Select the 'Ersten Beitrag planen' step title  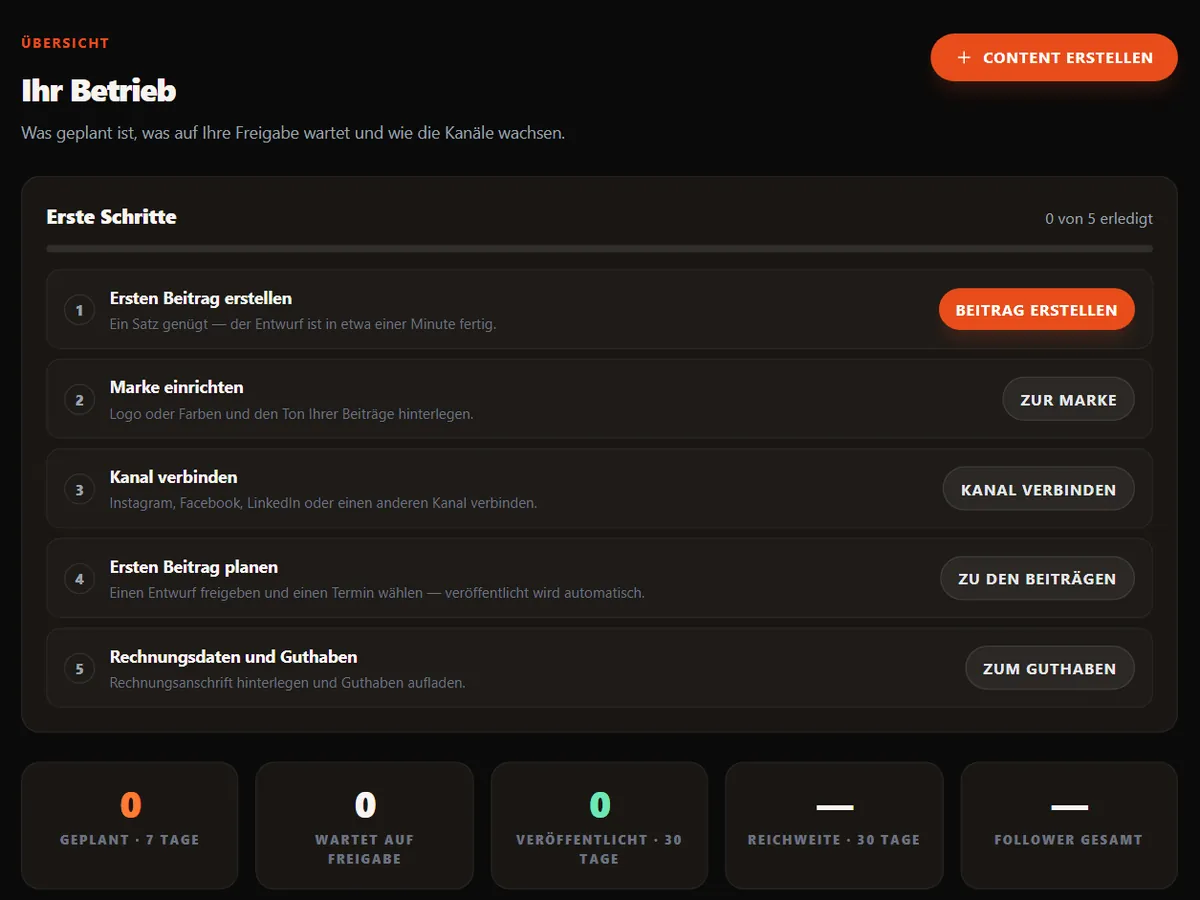click(x=194, y=567)
